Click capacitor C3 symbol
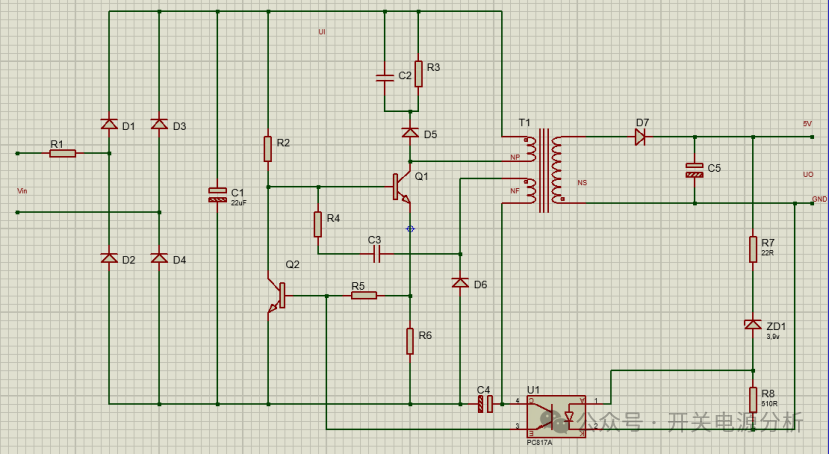Image resolution: width=830 pixels, height=455 pixels. coord(376,254)
